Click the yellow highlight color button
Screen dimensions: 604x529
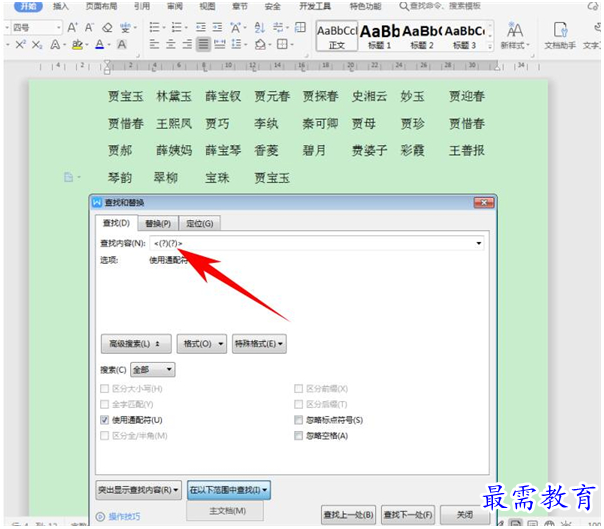tap(77, 45)
